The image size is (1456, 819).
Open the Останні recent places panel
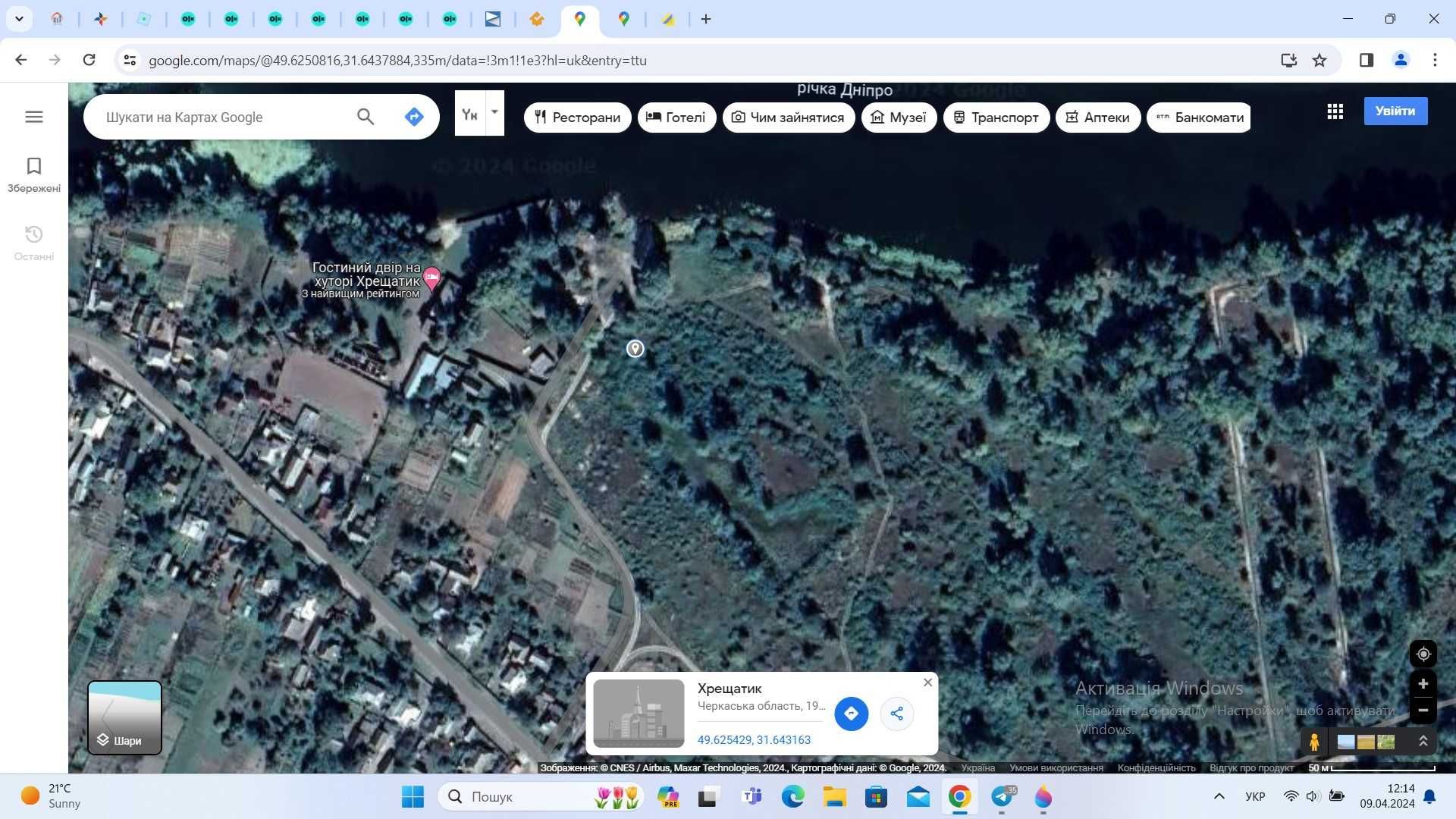(x=34, y=243)
